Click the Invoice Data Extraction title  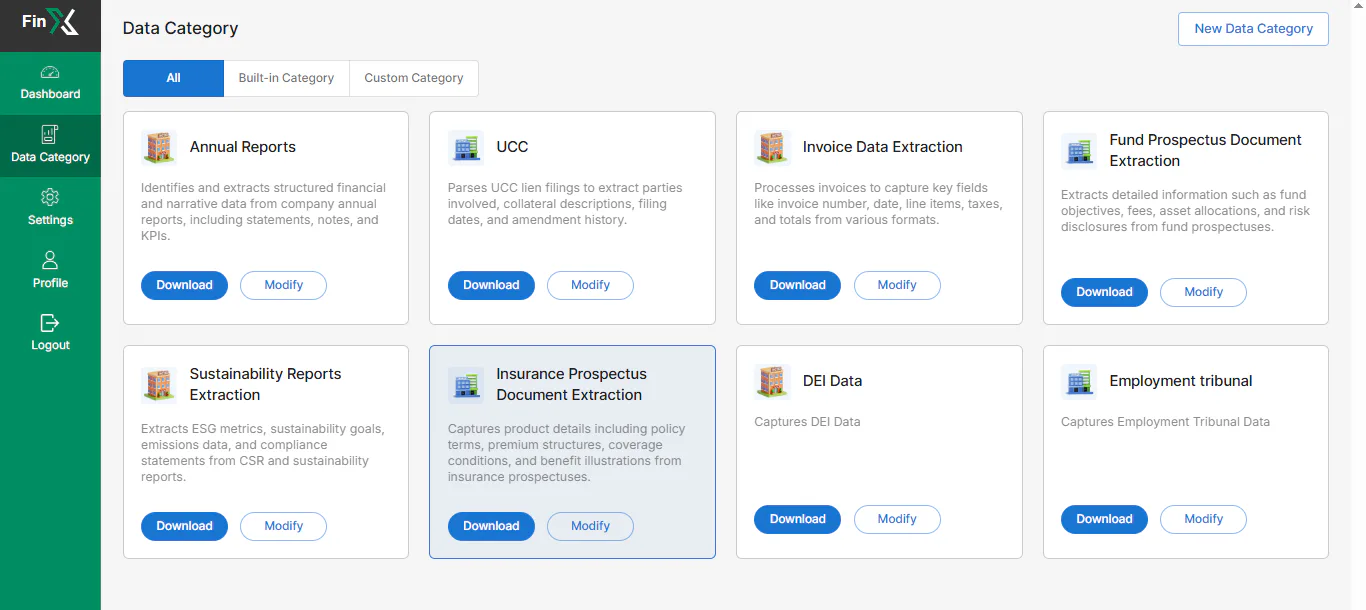[x=883, y=147]
